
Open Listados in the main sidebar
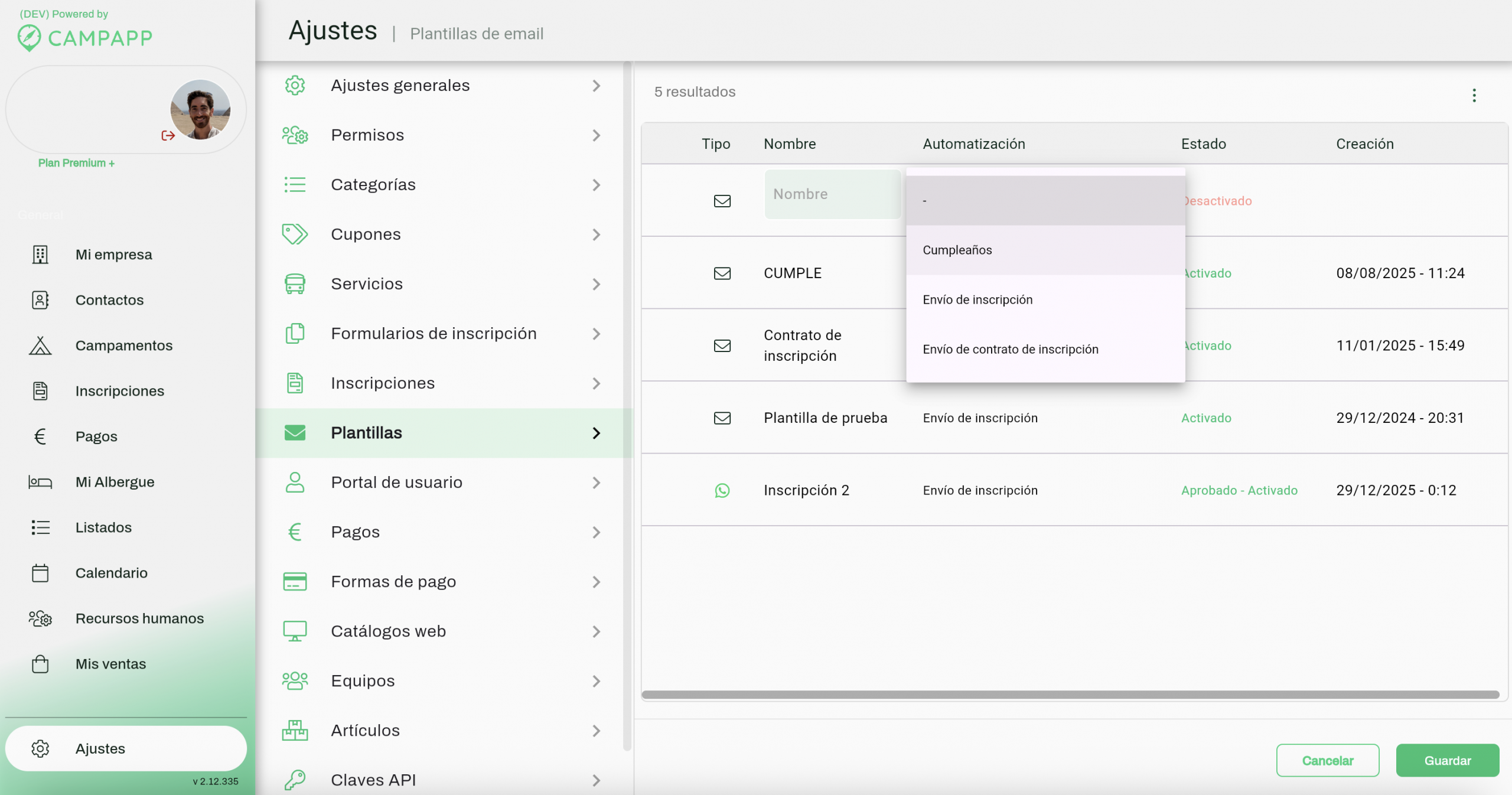(103, 527)
